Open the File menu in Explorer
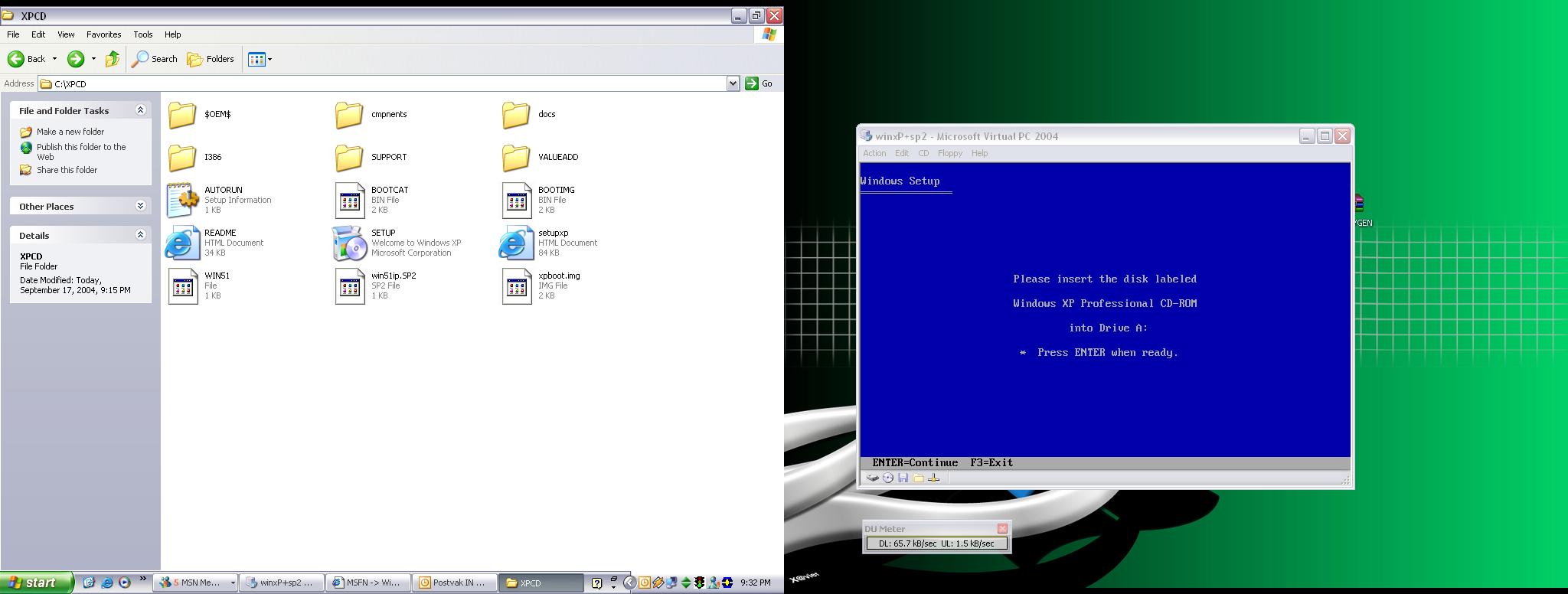1568x594 pixels. point(13,34)
